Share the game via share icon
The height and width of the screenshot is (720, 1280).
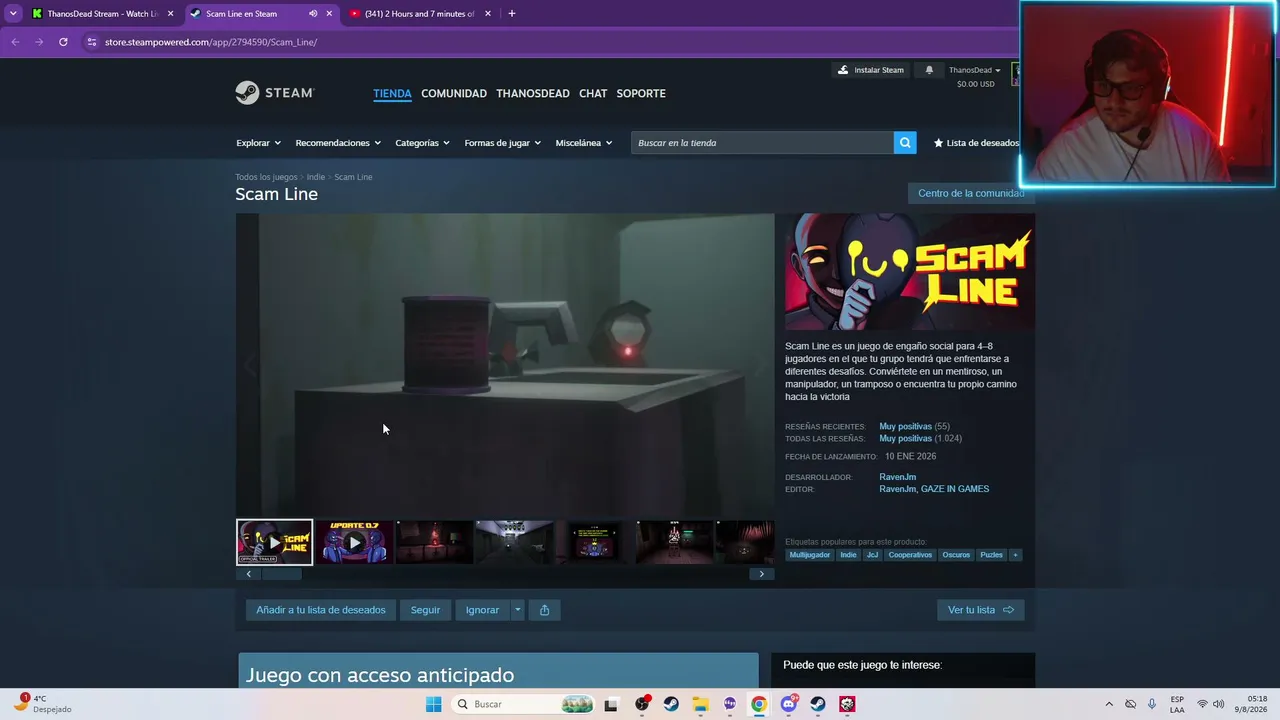(544, 610)
